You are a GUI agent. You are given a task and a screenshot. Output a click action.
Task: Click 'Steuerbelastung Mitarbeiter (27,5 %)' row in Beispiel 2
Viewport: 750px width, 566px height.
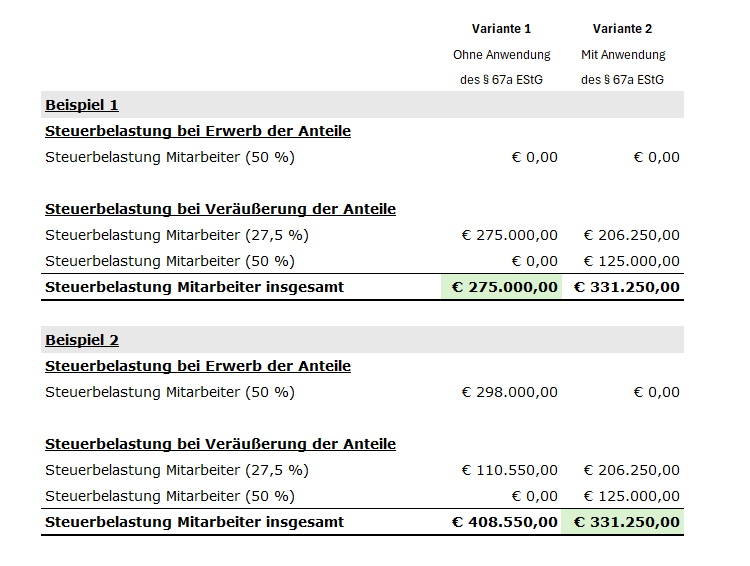[362, 470]
